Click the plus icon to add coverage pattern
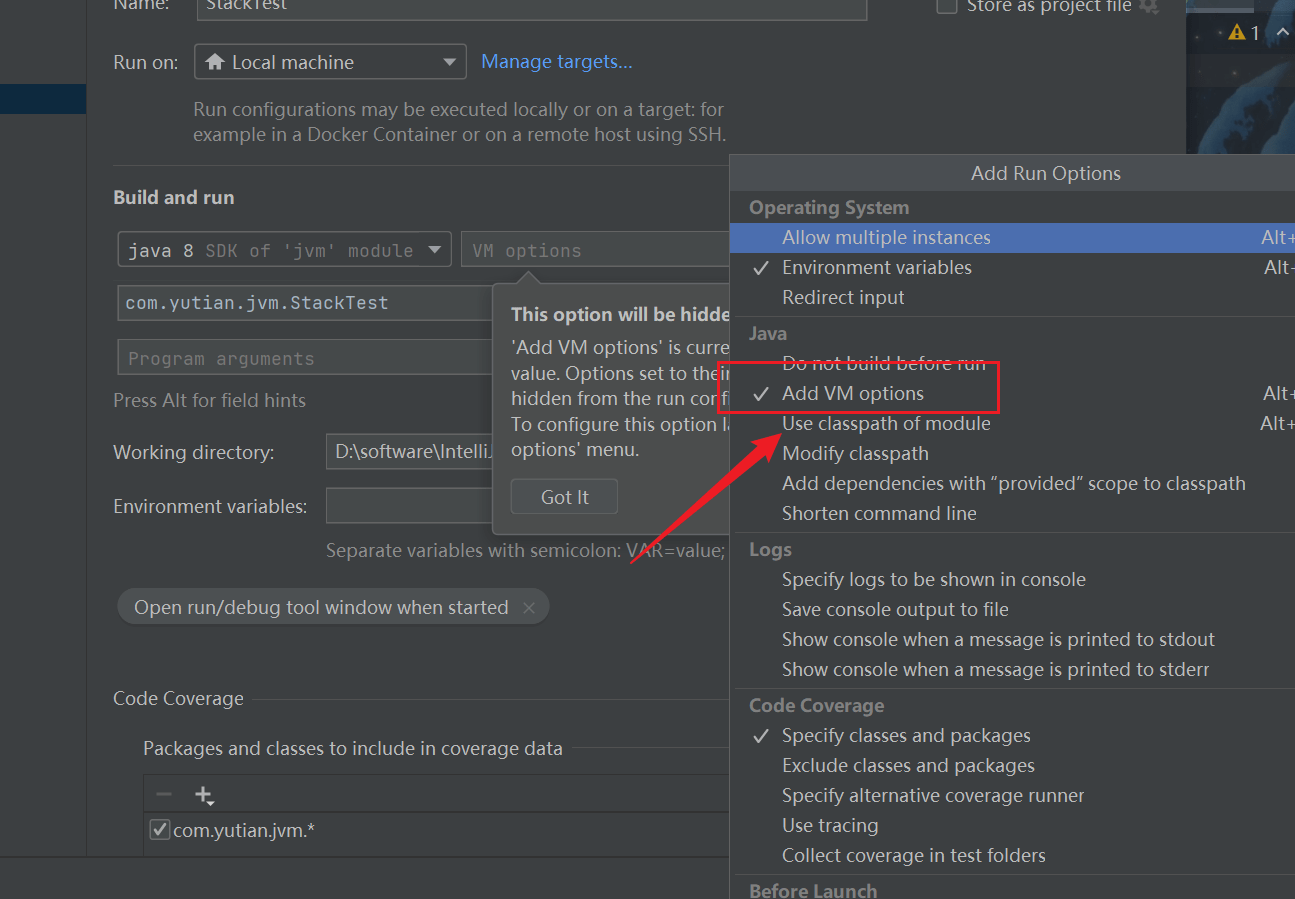The image size is (1295, 899). coord(204,795)
